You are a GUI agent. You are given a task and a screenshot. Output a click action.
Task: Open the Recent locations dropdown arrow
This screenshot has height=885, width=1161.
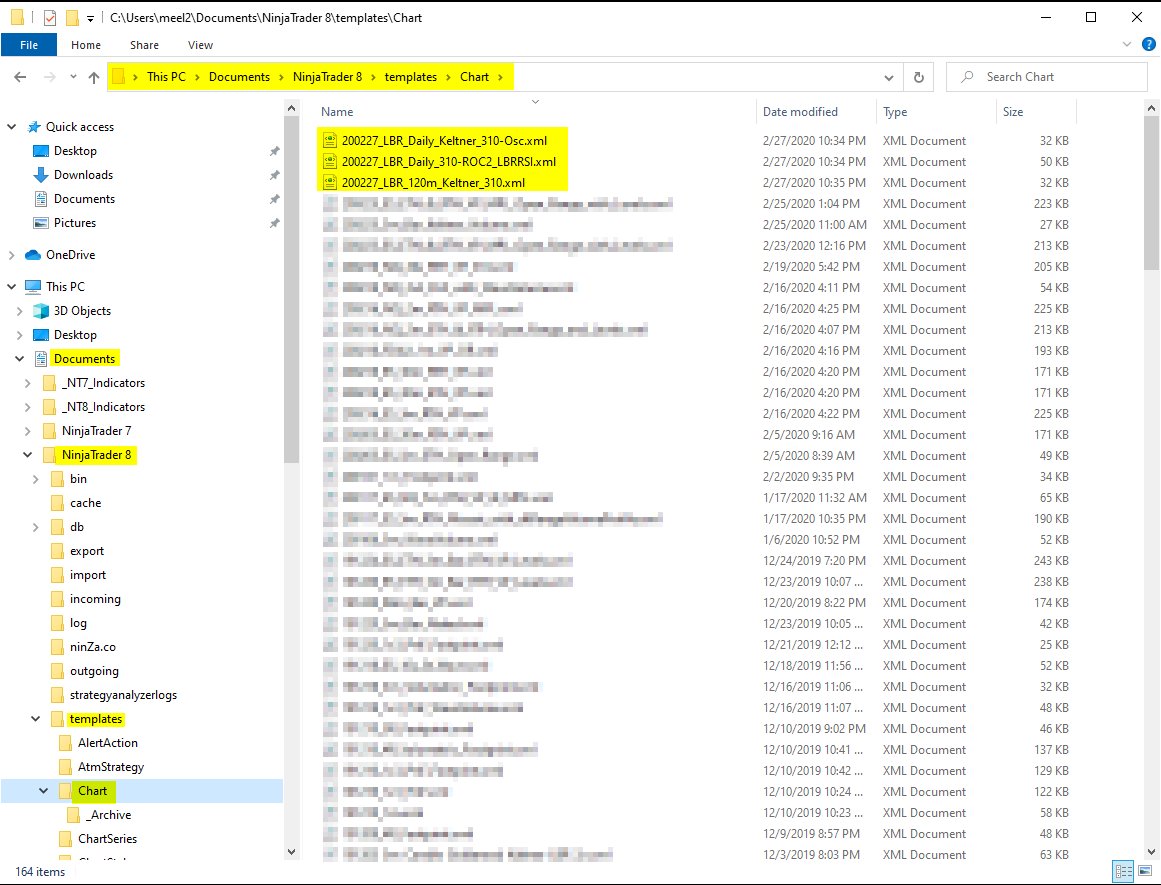[73, 77]
